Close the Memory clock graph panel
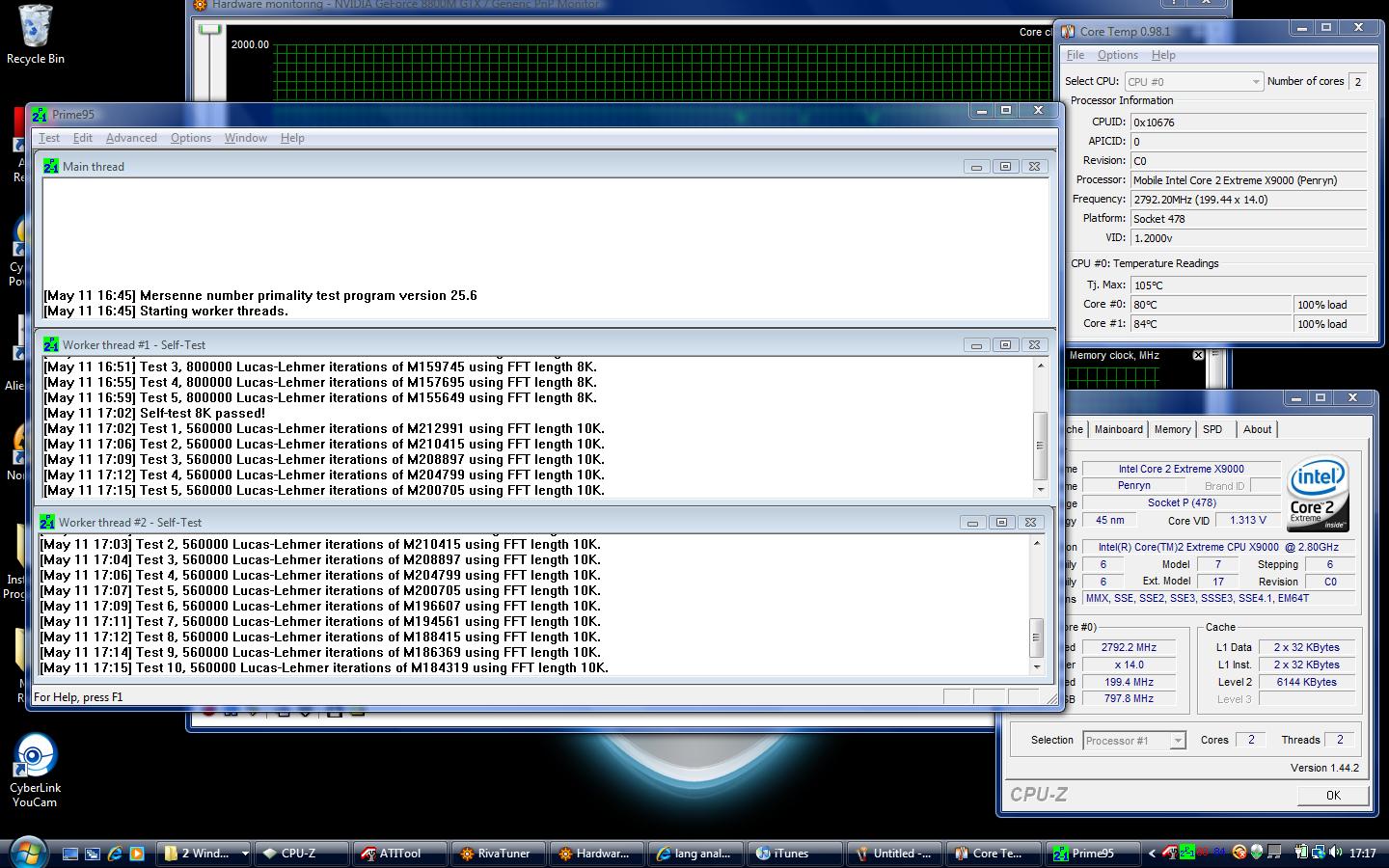The width and height of the screenshot is (1389, 868). (x=1198, y=355)
